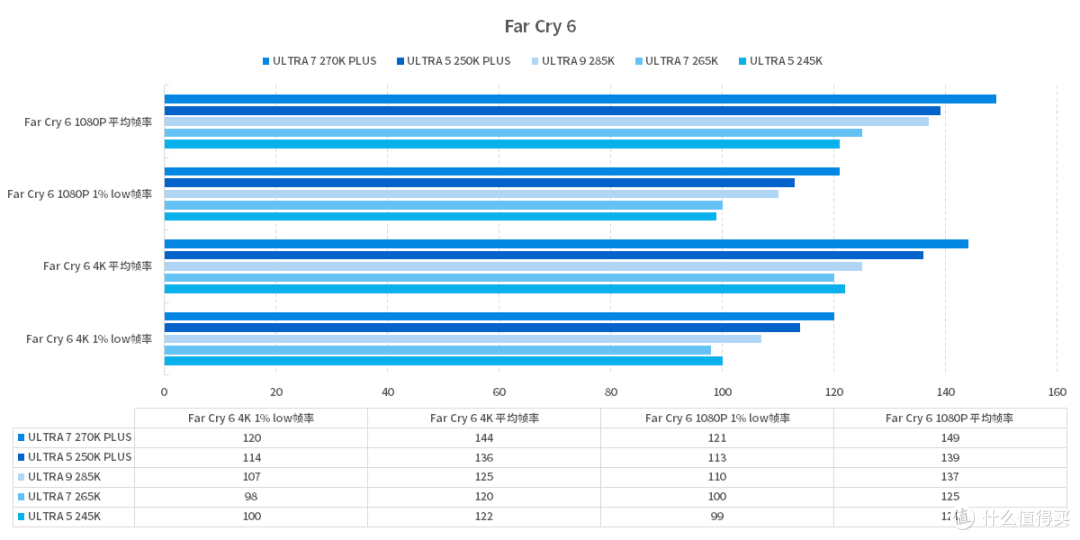Click the ULTRA 7 265K row swatch in table
Viewport: 1080px width, 540px height.
[21, 497]
